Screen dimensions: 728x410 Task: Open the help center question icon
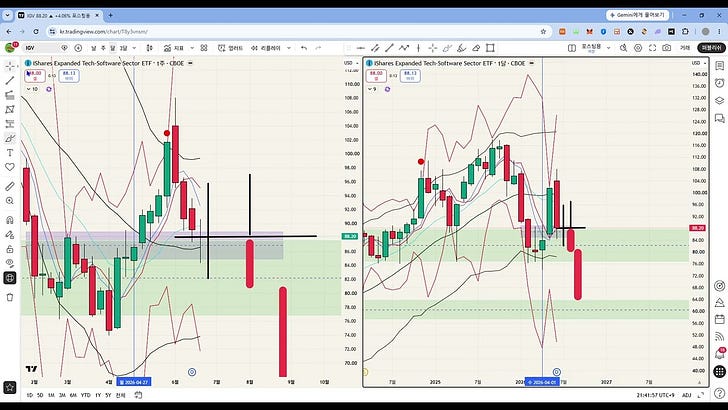[x=720, y=394]
